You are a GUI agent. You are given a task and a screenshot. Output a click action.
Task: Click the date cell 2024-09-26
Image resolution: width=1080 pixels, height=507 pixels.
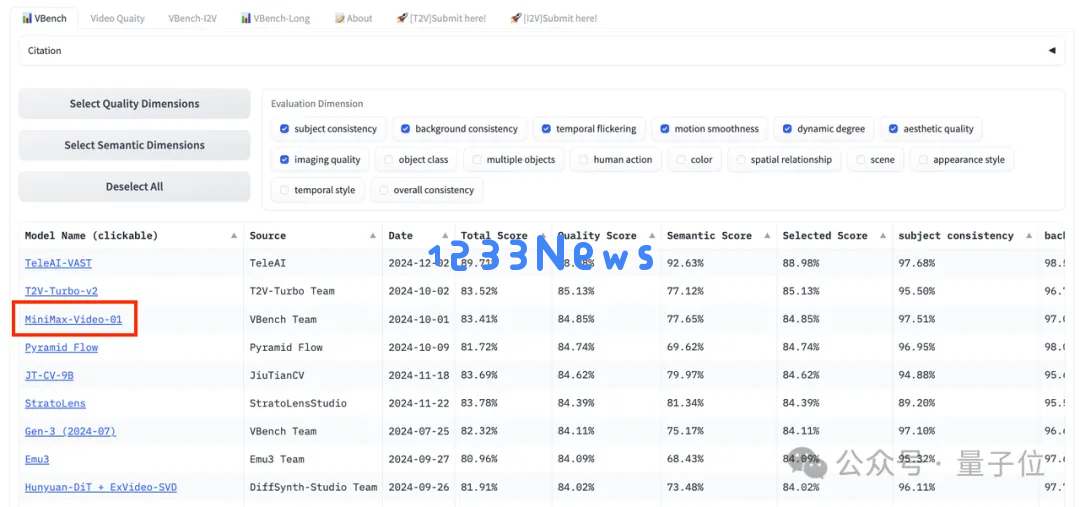pyautogui.click(x=419, y=488)
